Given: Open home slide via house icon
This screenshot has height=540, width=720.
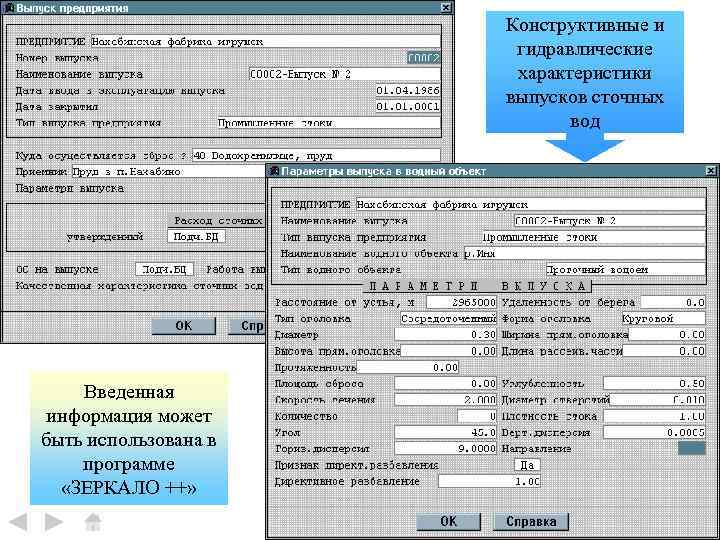Looking at the screenshot, I should click(93, 522).
